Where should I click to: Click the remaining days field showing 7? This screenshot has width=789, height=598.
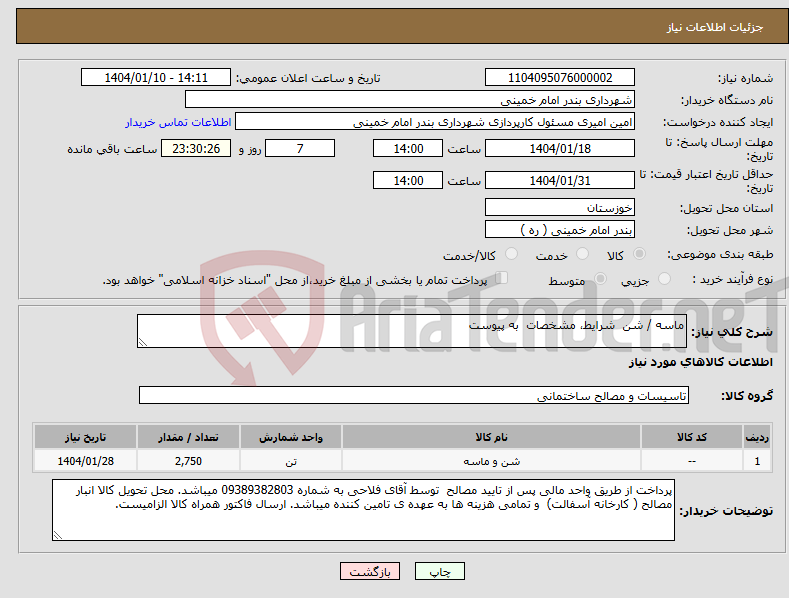[x=300, y=148]
